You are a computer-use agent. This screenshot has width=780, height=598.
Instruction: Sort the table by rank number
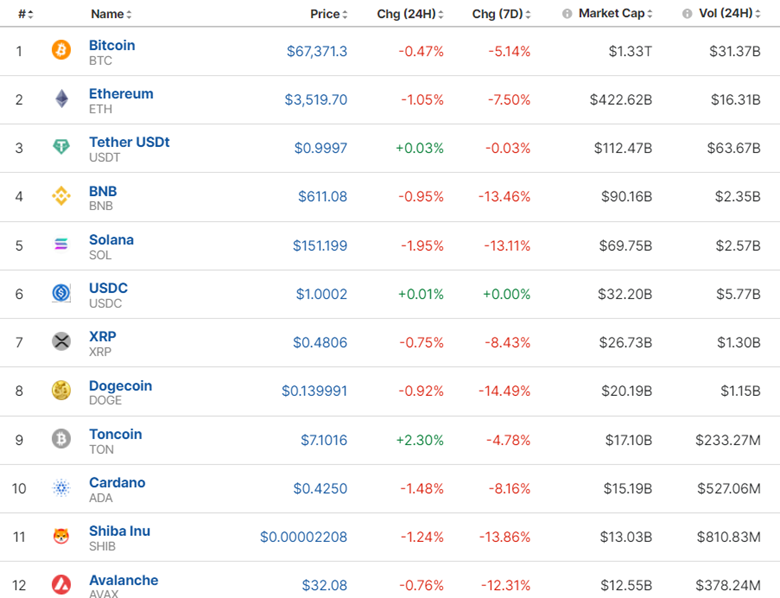[x=25, y=14]
